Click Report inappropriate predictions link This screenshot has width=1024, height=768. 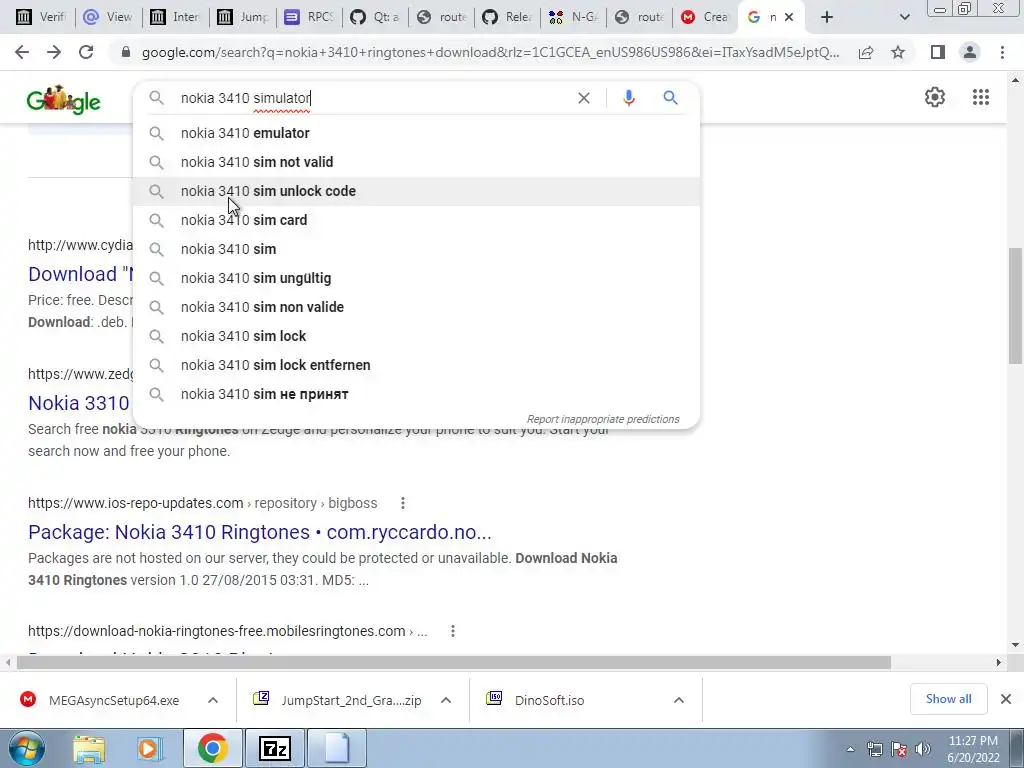coord(603,419)
